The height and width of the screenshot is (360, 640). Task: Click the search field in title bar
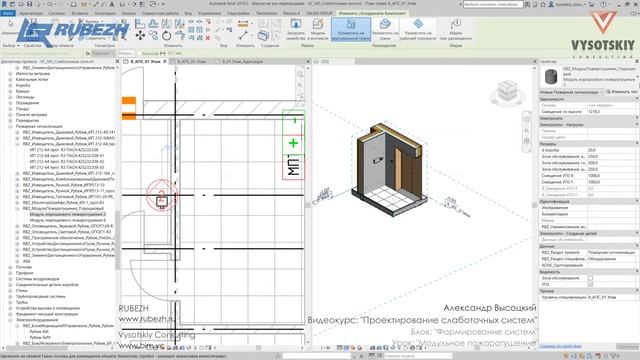493,4
